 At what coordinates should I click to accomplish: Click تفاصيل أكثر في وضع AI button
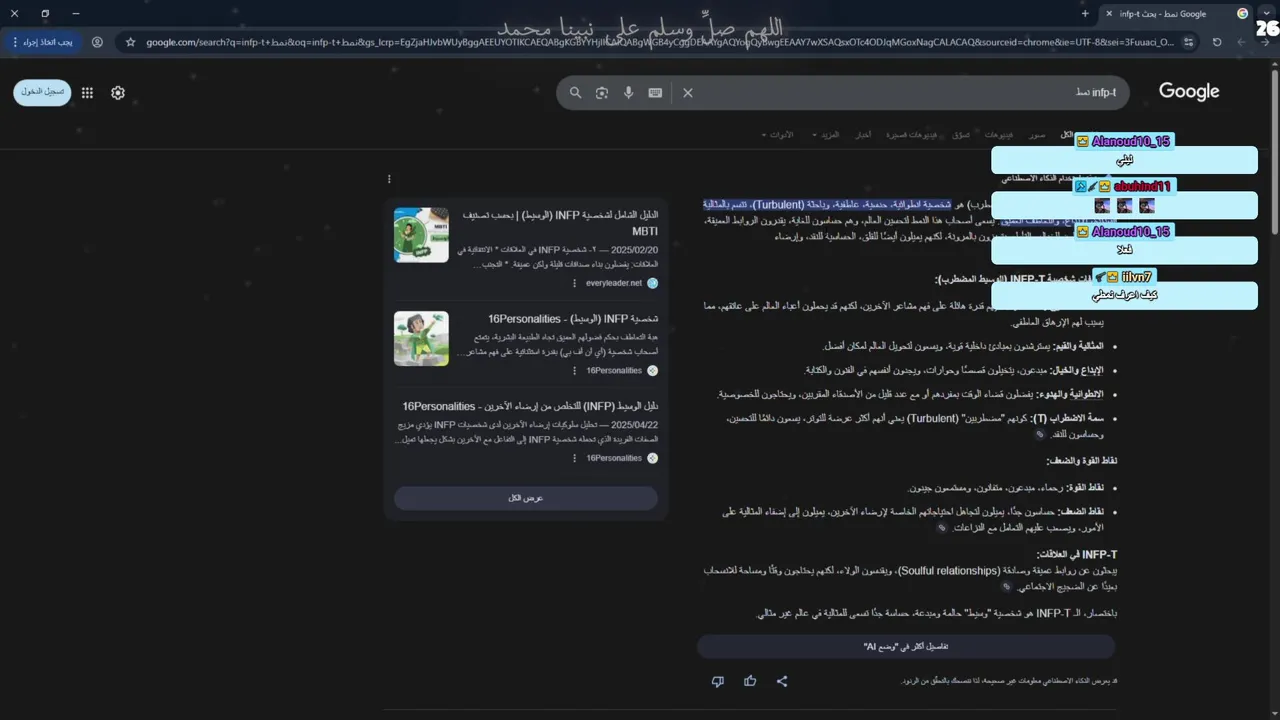point(906,647)
